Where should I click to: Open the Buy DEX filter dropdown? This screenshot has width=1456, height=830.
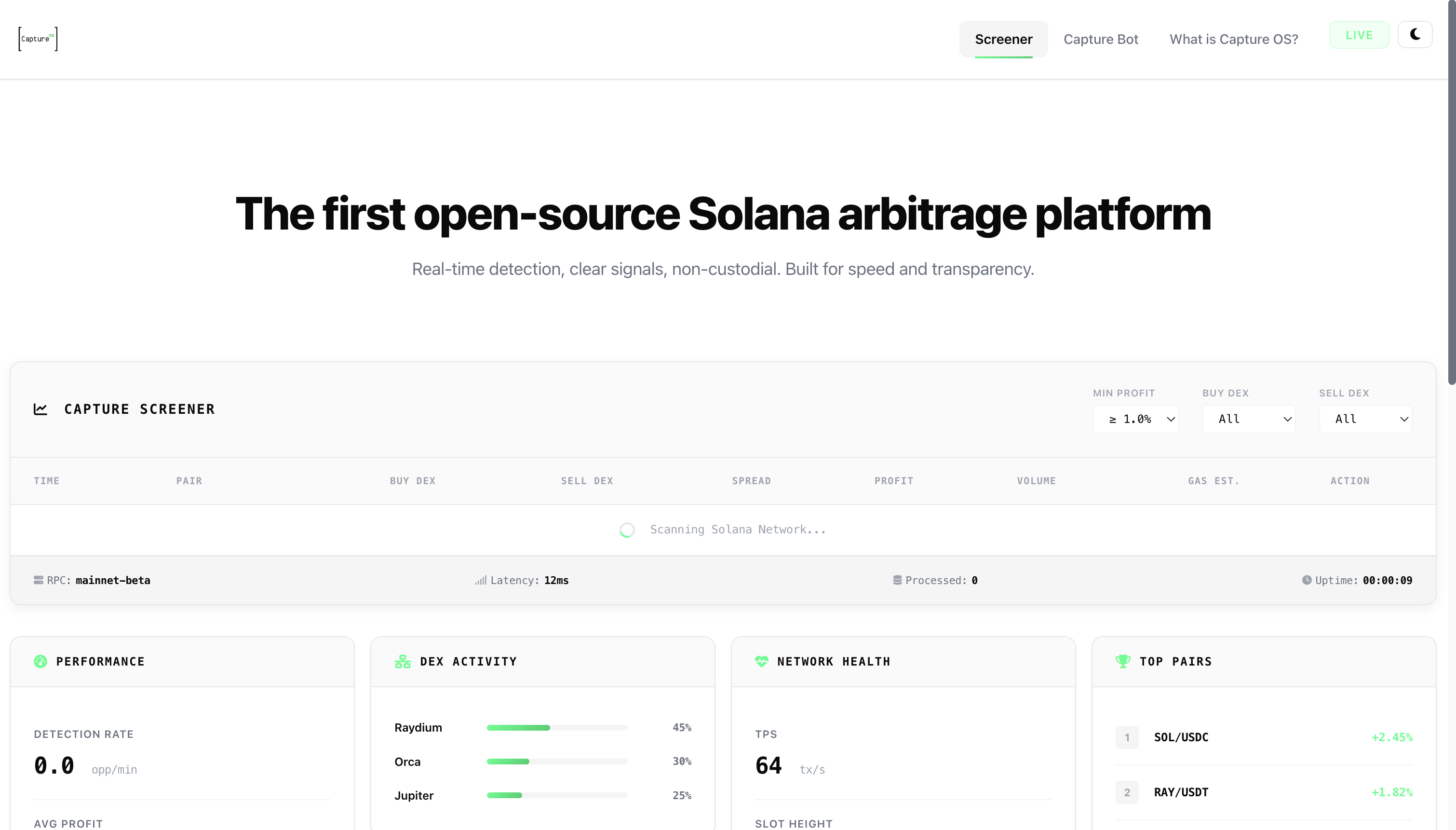tap(1249, 419)
